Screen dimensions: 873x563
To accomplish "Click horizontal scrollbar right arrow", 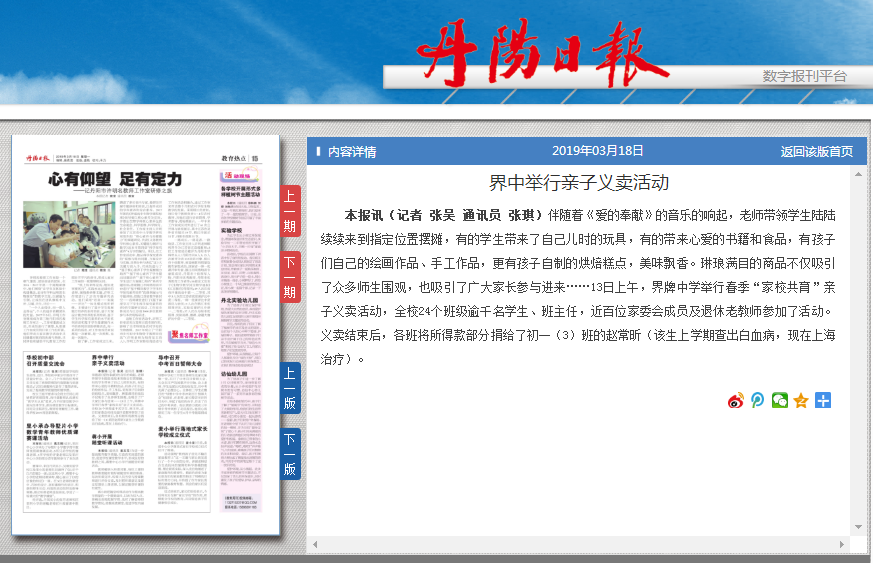I will coord(842,545).
